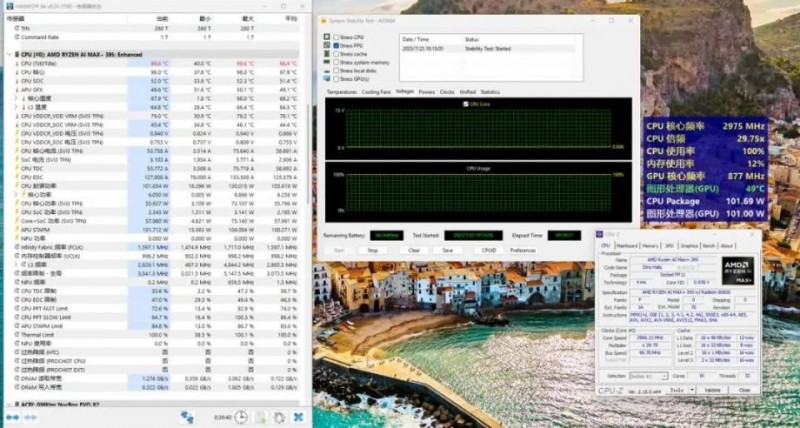
Task: Enable the Stress CPU checkbox
Action: click(336, 37)
